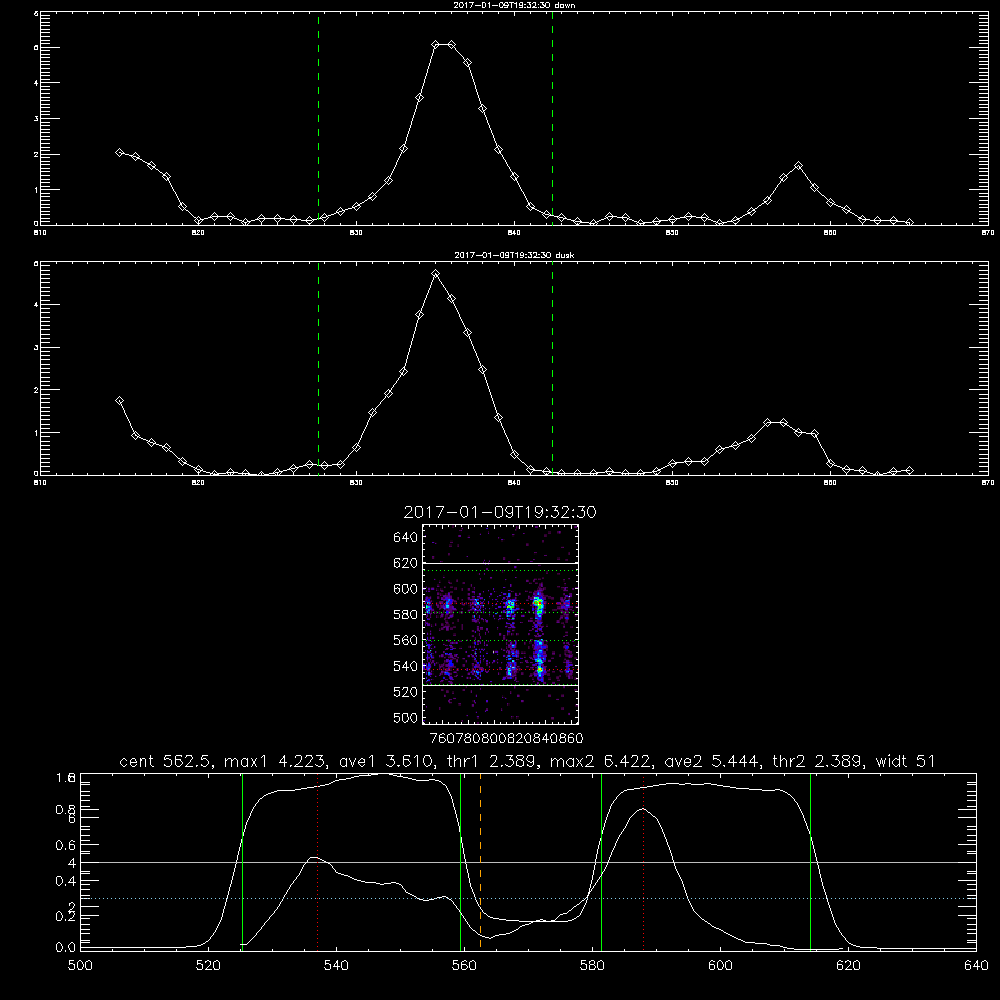Click the "580" x-axis label of bottom plot
Screen dimensions: 1000x1000
(592, 966)
